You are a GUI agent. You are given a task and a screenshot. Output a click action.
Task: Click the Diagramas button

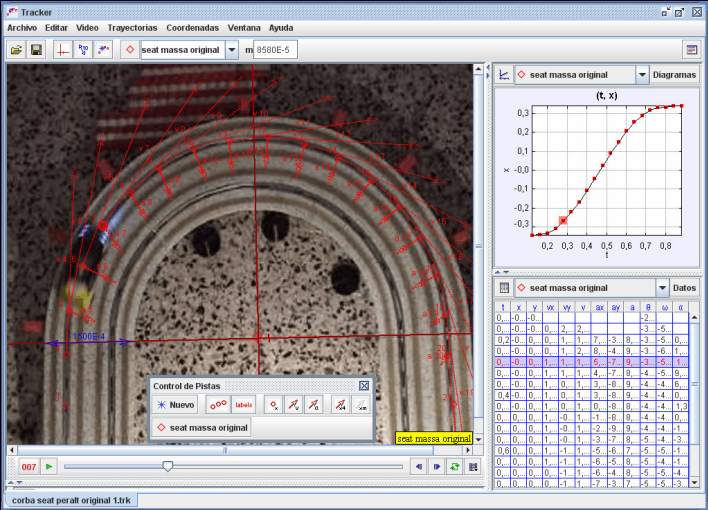(x=675, y=75)
